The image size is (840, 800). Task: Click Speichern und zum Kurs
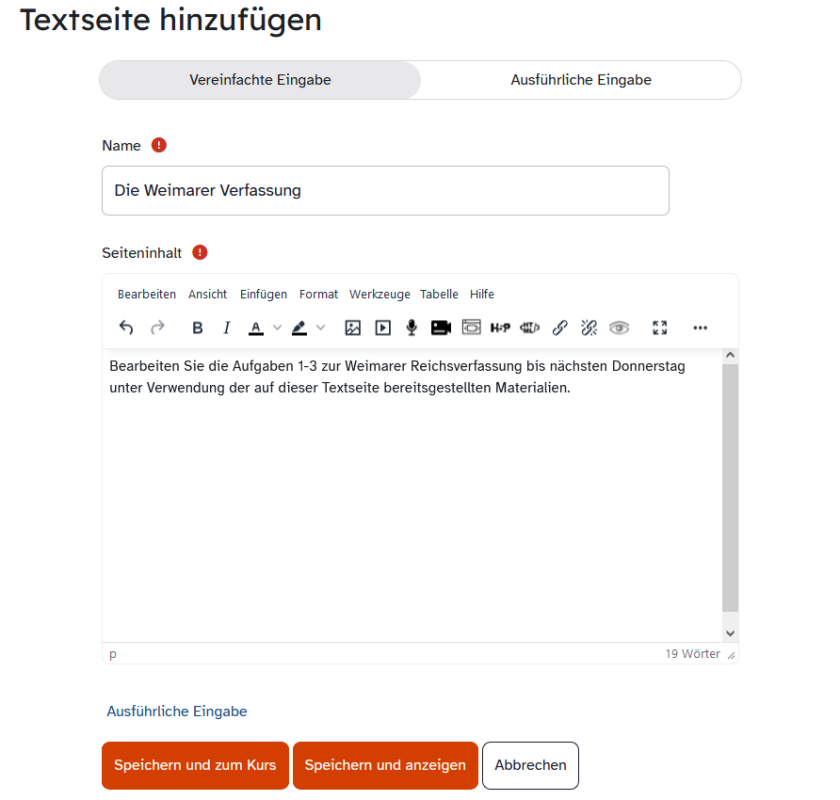pyautogui.click(x=194, y=765)
